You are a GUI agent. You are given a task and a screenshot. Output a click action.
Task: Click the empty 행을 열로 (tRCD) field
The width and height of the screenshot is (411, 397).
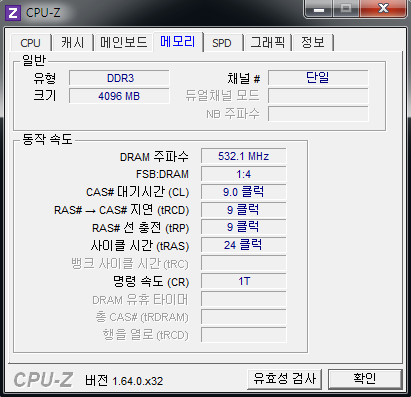244,335
